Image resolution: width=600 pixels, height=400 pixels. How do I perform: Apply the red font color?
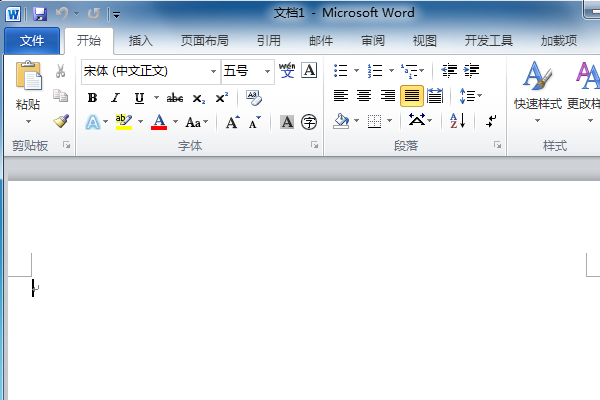tap(159, 122)
